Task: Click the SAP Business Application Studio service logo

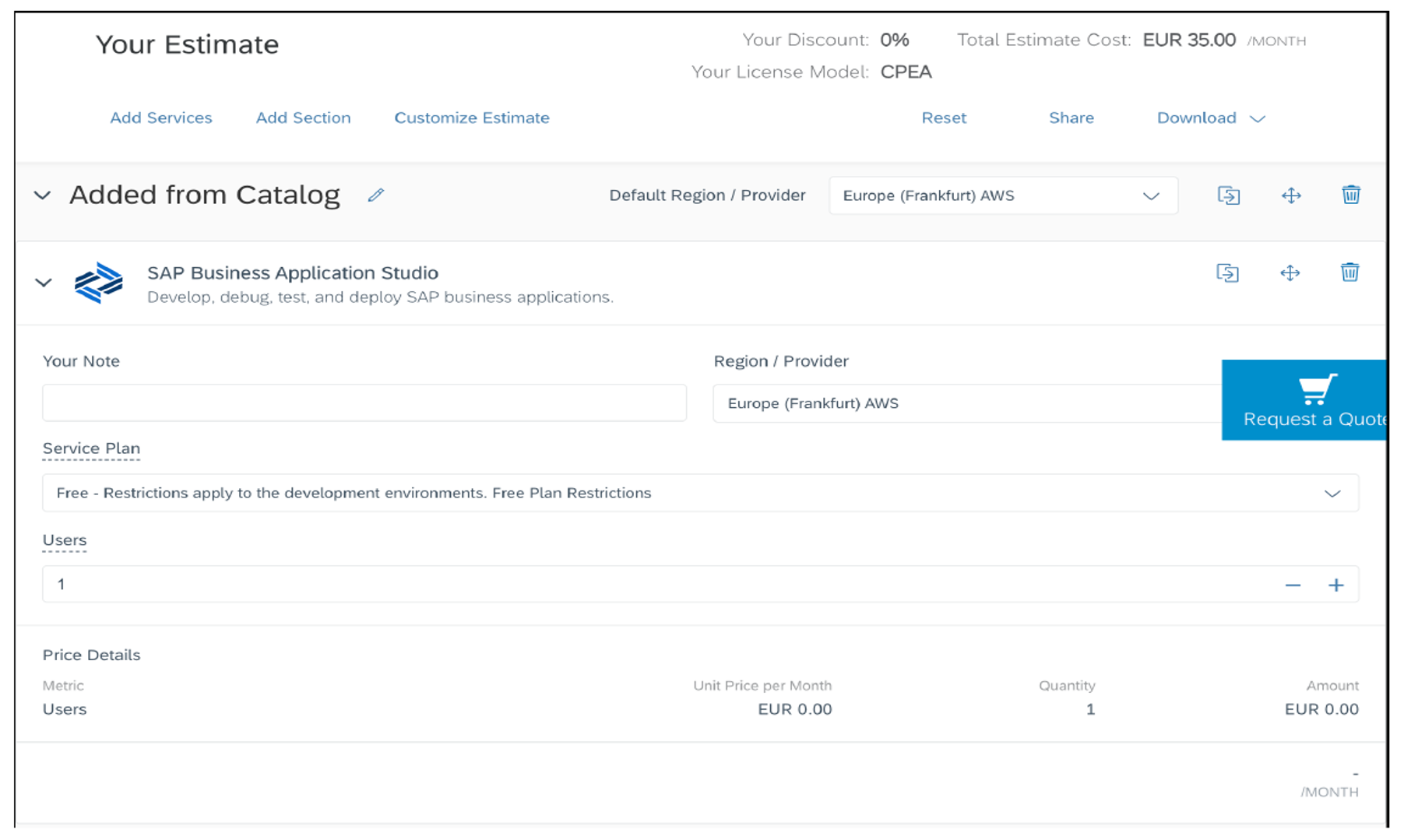Action: click(99, 283)
